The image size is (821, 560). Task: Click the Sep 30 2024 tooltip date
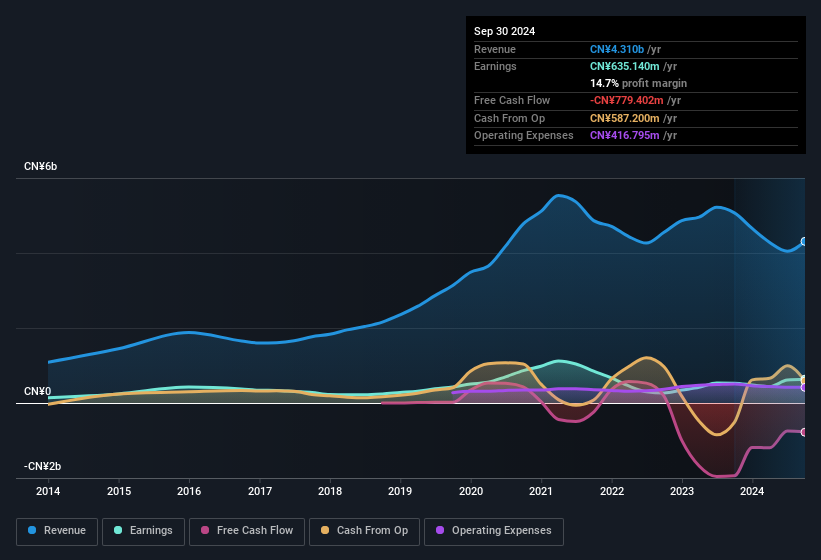(504, 31)
